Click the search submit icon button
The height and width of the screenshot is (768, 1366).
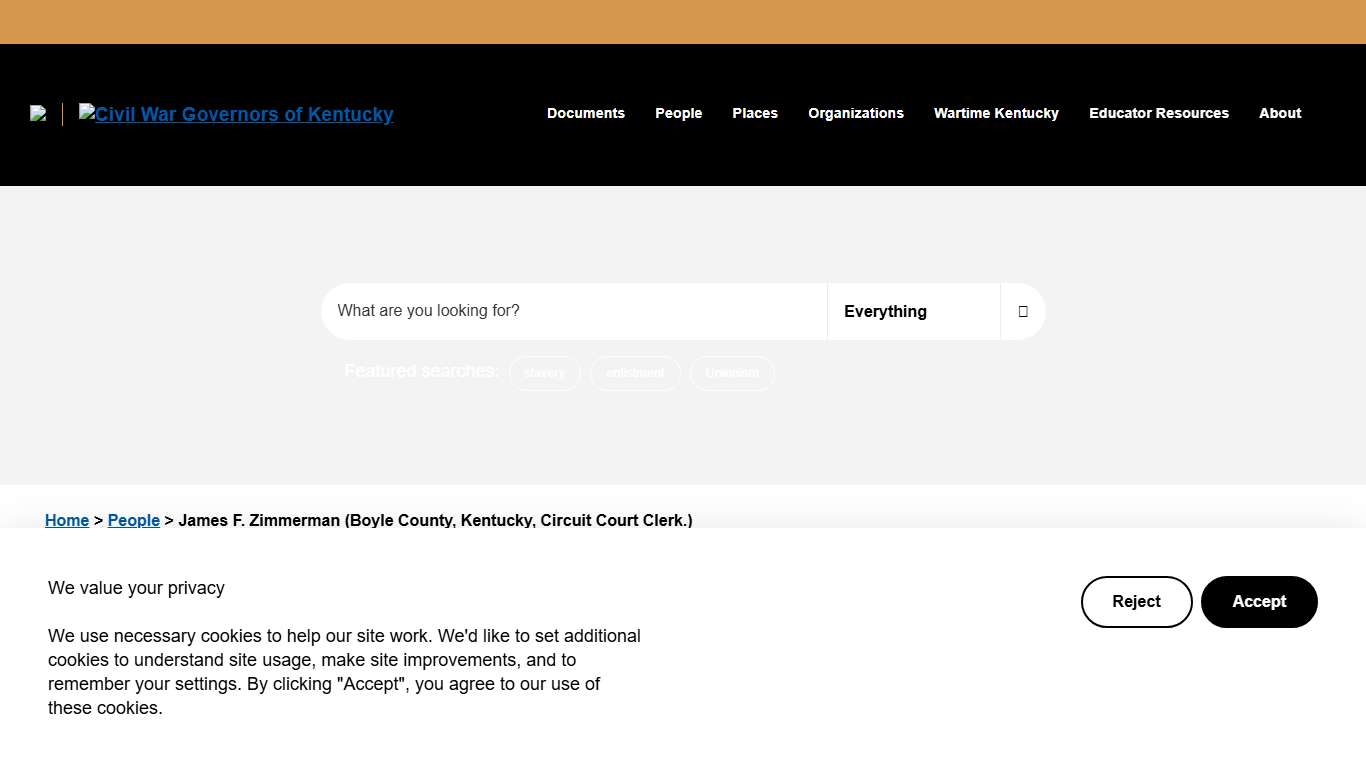[x=1022, y=311]
